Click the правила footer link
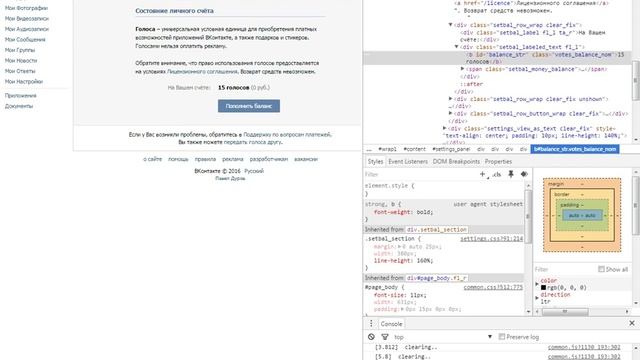The height and width of the screenshot is (360, 640). click(x=205, y=159)
